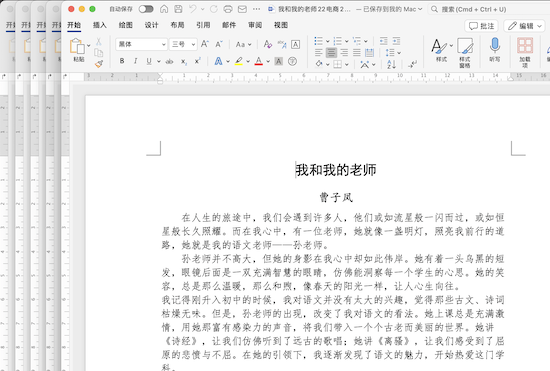Viewport: 550px width, 371px height.
Task: Switch to the 绘图 tab
Action: (126, 25)
